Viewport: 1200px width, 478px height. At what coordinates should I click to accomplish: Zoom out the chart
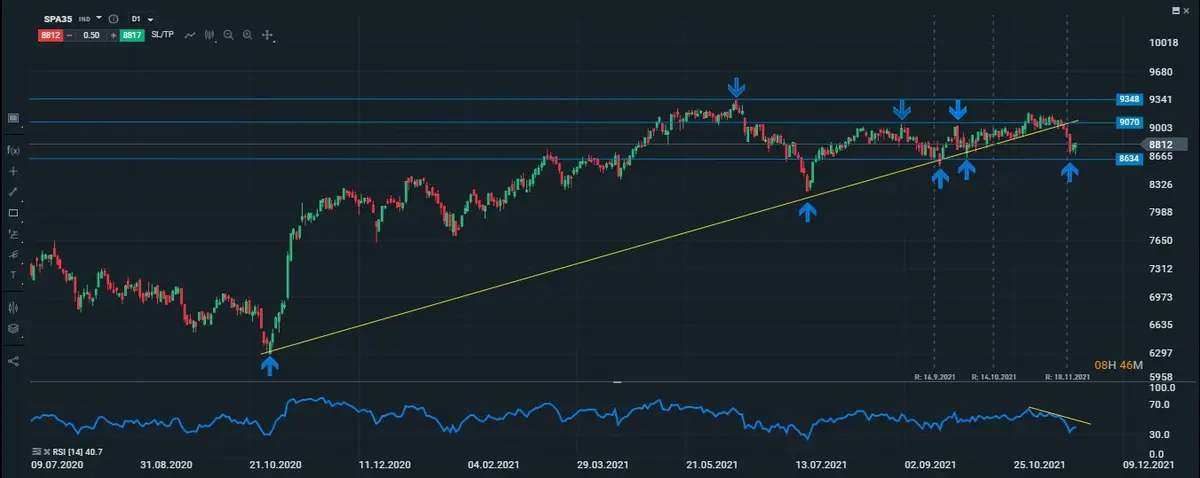click(x=229, y=35)
